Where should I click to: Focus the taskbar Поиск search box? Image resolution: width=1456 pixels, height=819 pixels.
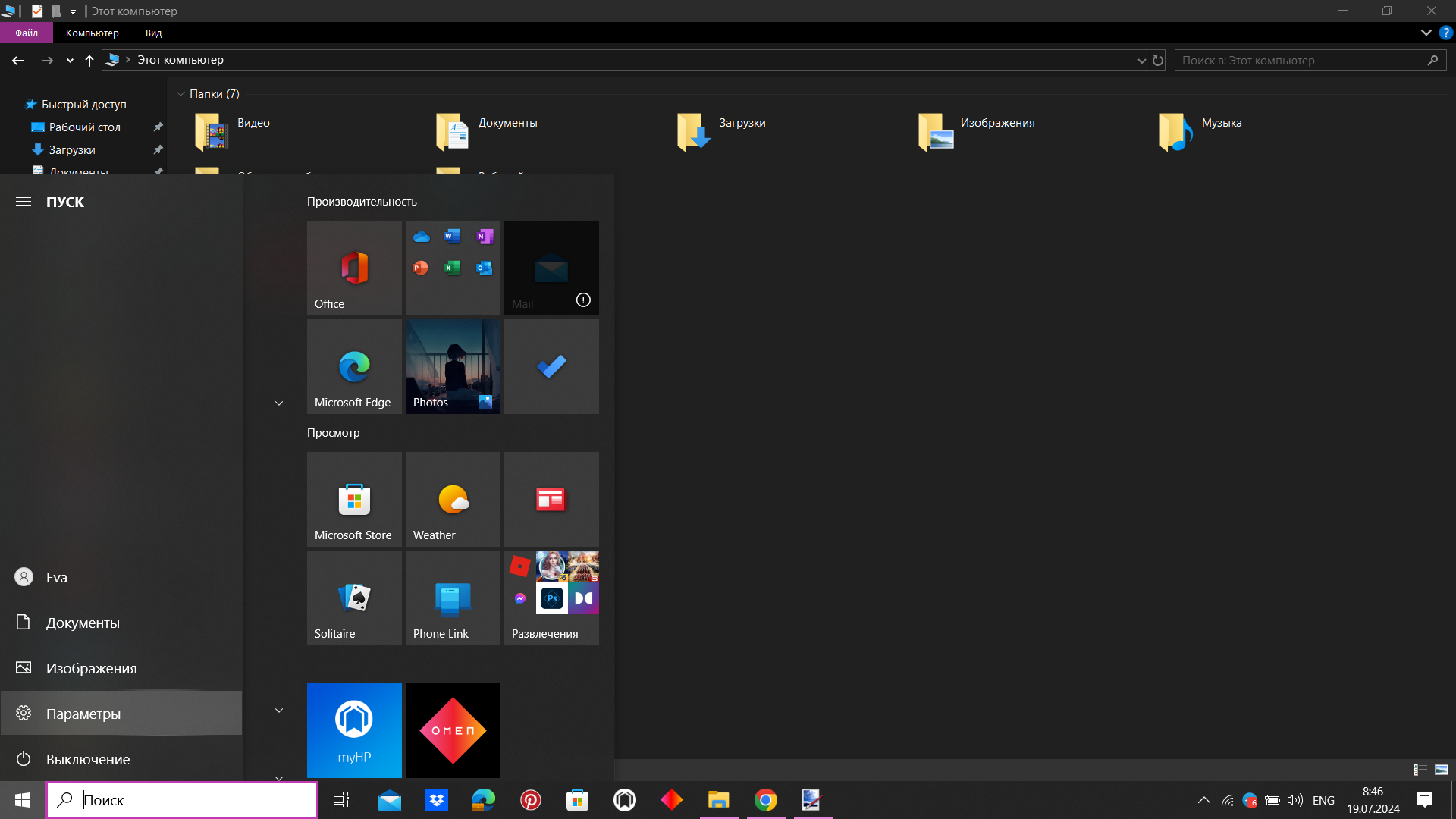182,800
